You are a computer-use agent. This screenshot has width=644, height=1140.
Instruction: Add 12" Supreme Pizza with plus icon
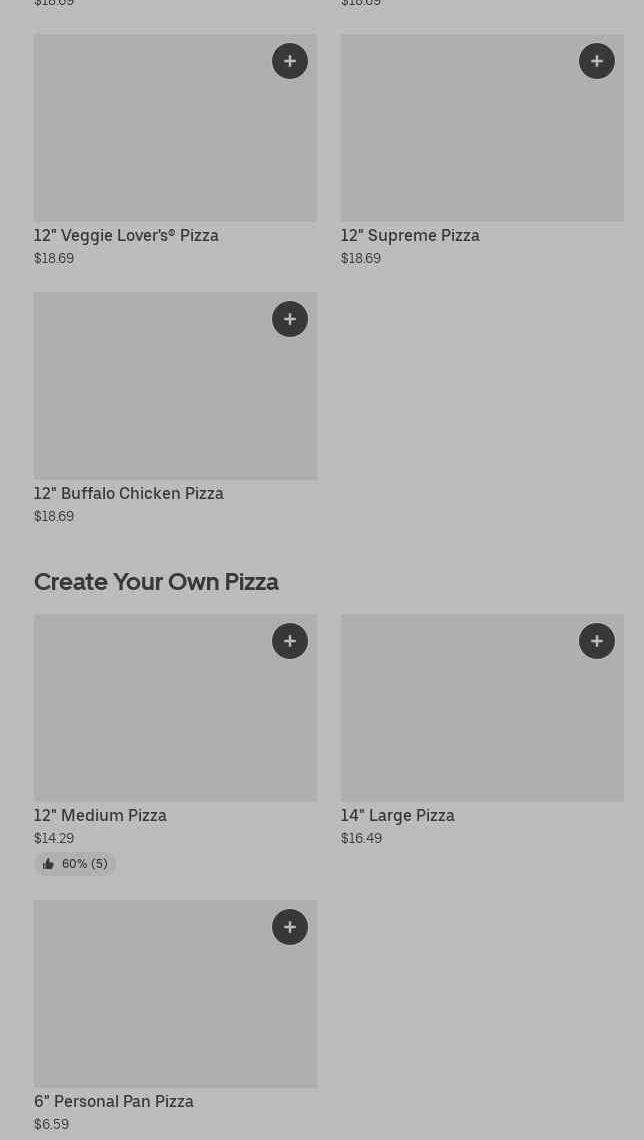point(597,61)
